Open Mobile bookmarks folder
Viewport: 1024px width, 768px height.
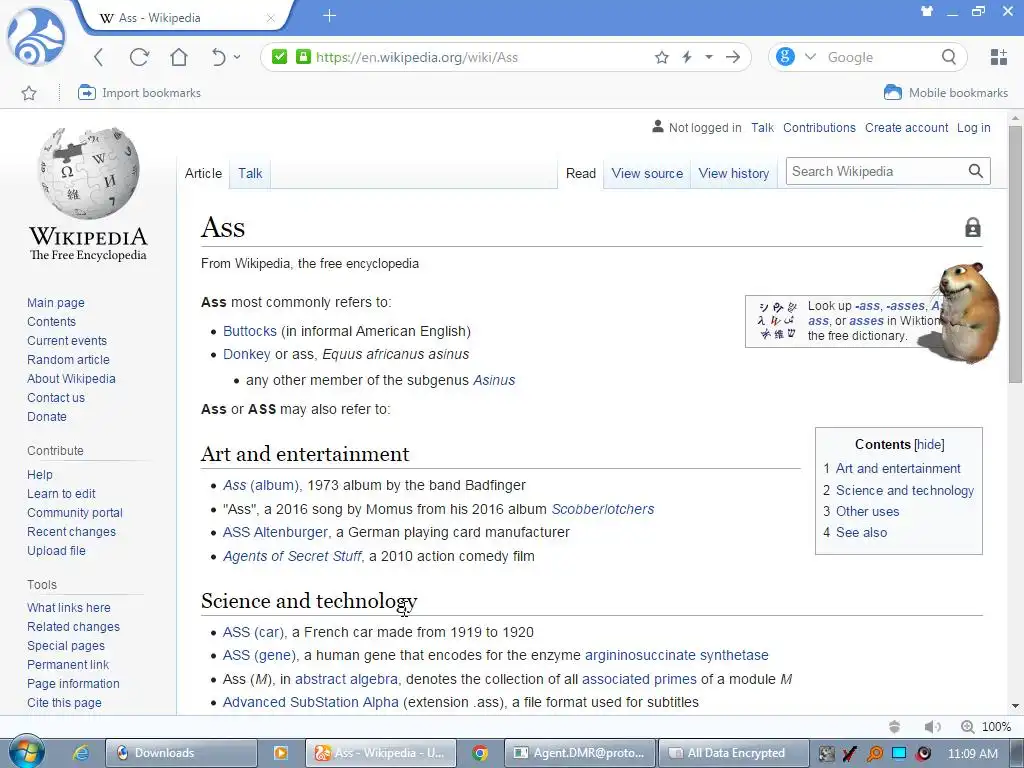point(946,93)
